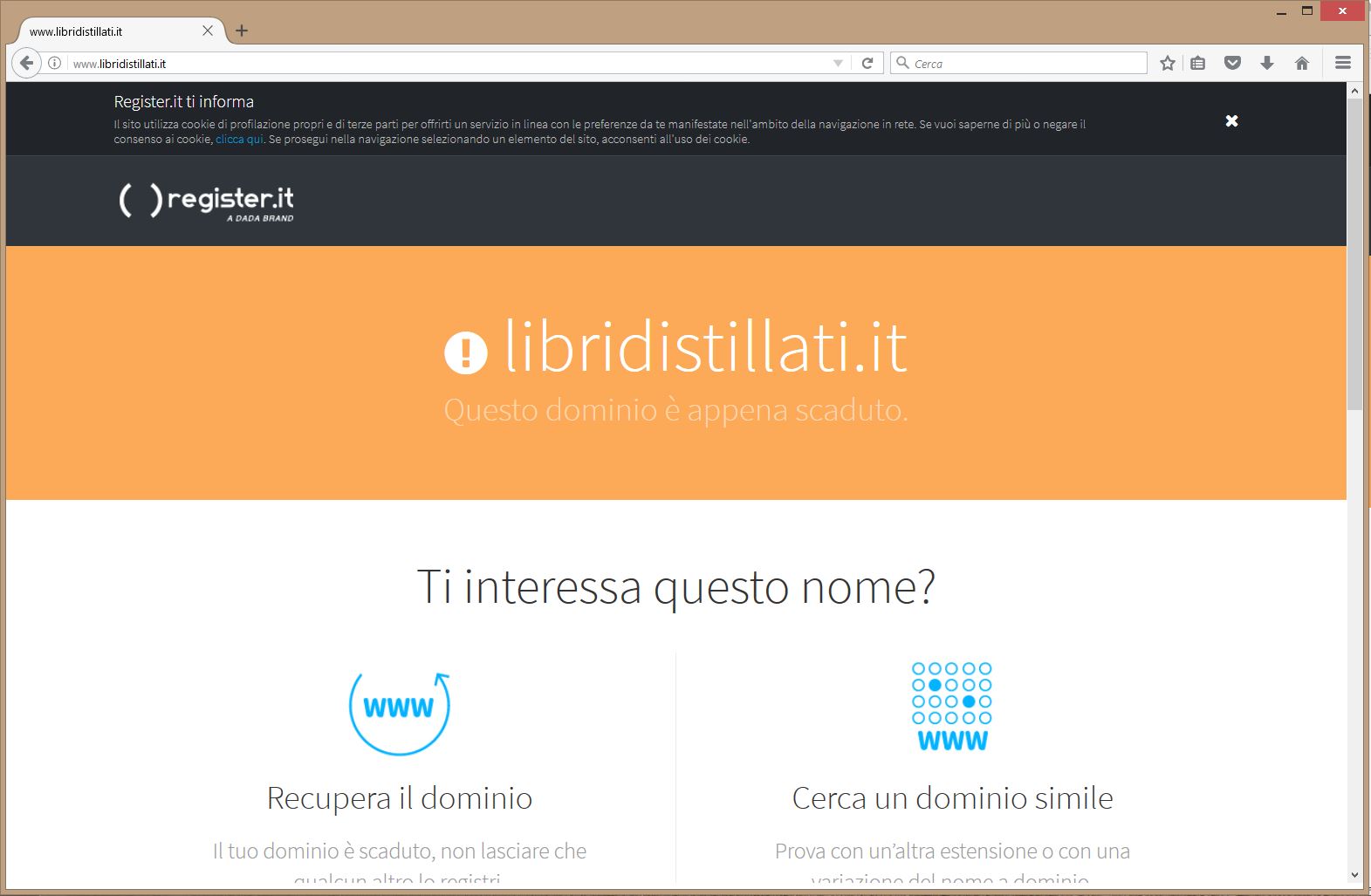Screen dimensions: 1371x896
Task: Click the 'Cerca un dominio simile' heading
Action: [x=952, y=798]
